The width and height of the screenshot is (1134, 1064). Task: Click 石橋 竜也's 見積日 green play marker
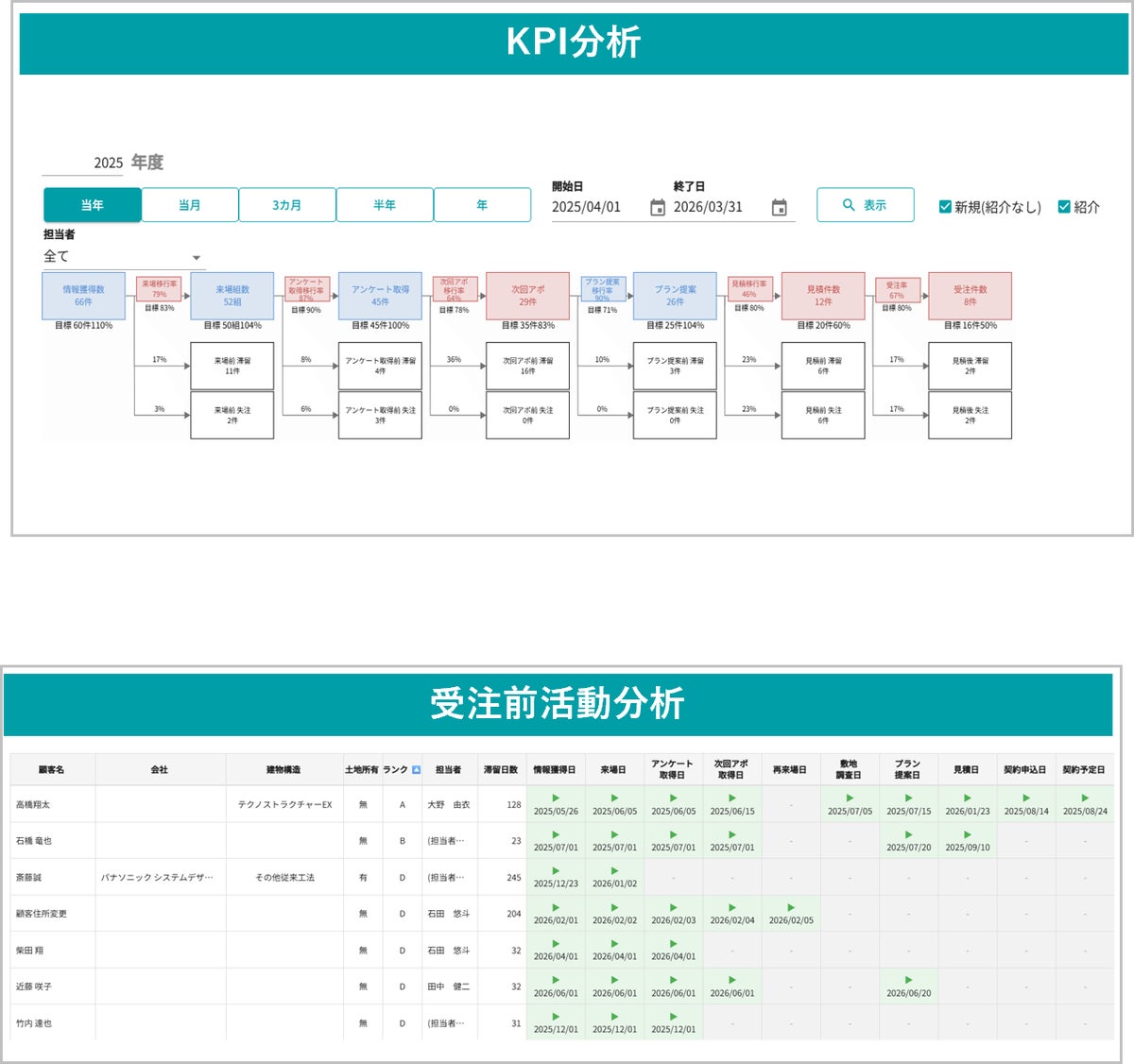pos(968,834)
